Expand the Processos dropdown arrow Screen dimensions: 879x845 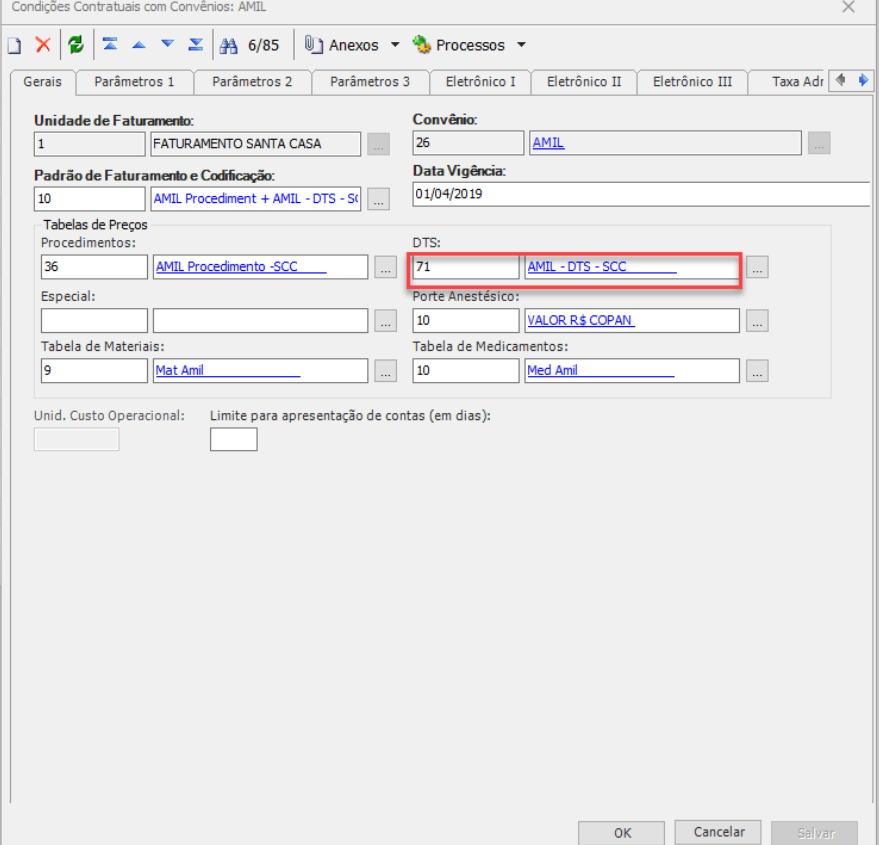pyautogui.click(x=521, y=44)
